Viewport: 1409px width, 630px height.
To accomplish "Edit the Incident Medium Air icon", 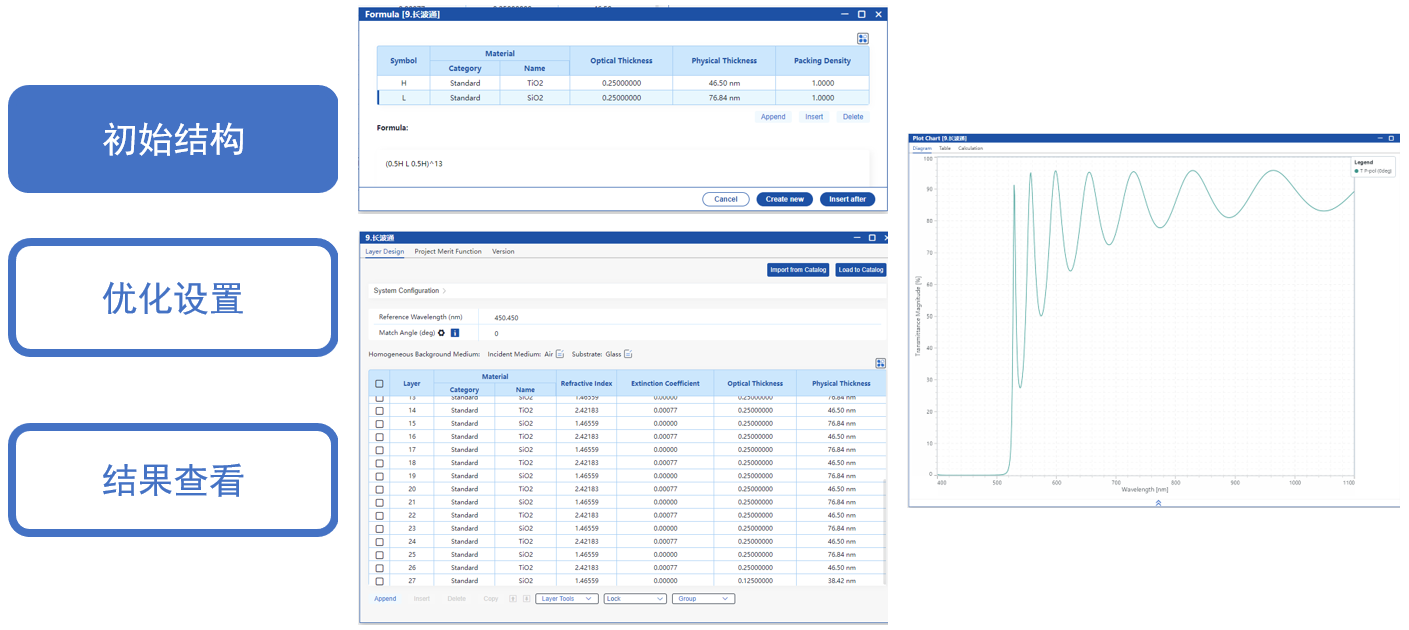I will coord(560,354).
